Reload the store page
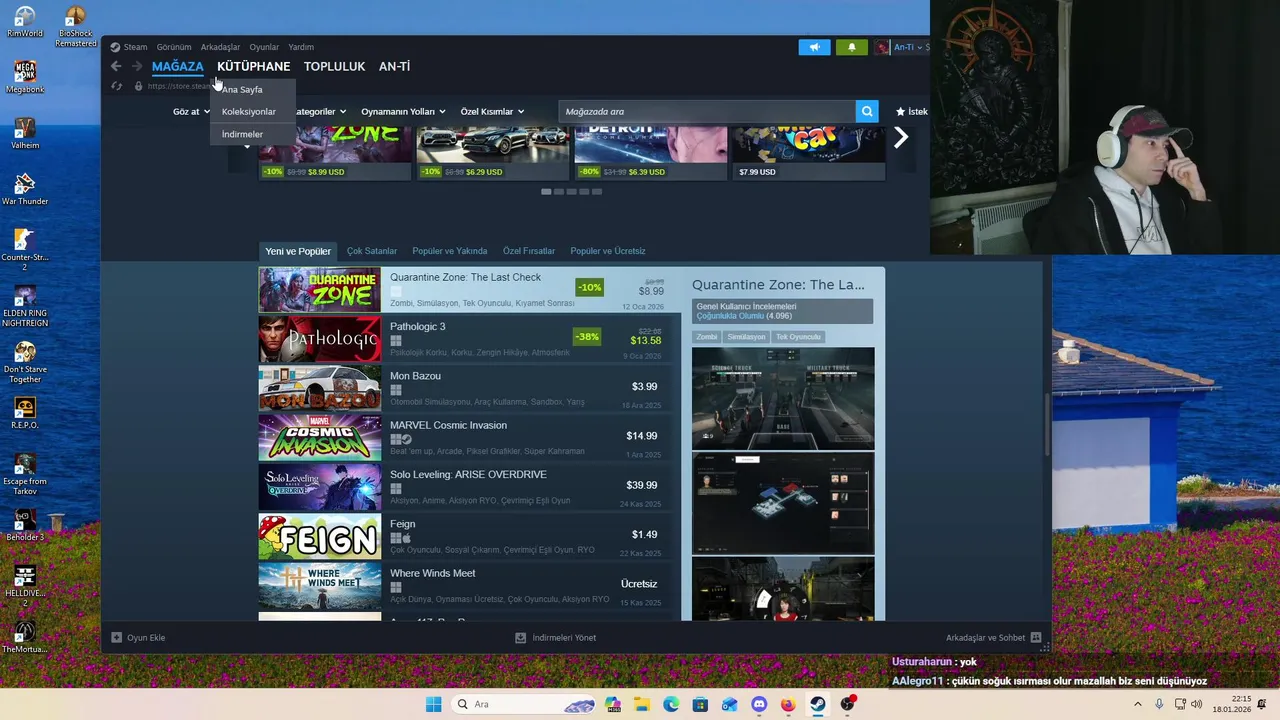This screenshot has height=720, width=1280. click(x=117, y=86)
